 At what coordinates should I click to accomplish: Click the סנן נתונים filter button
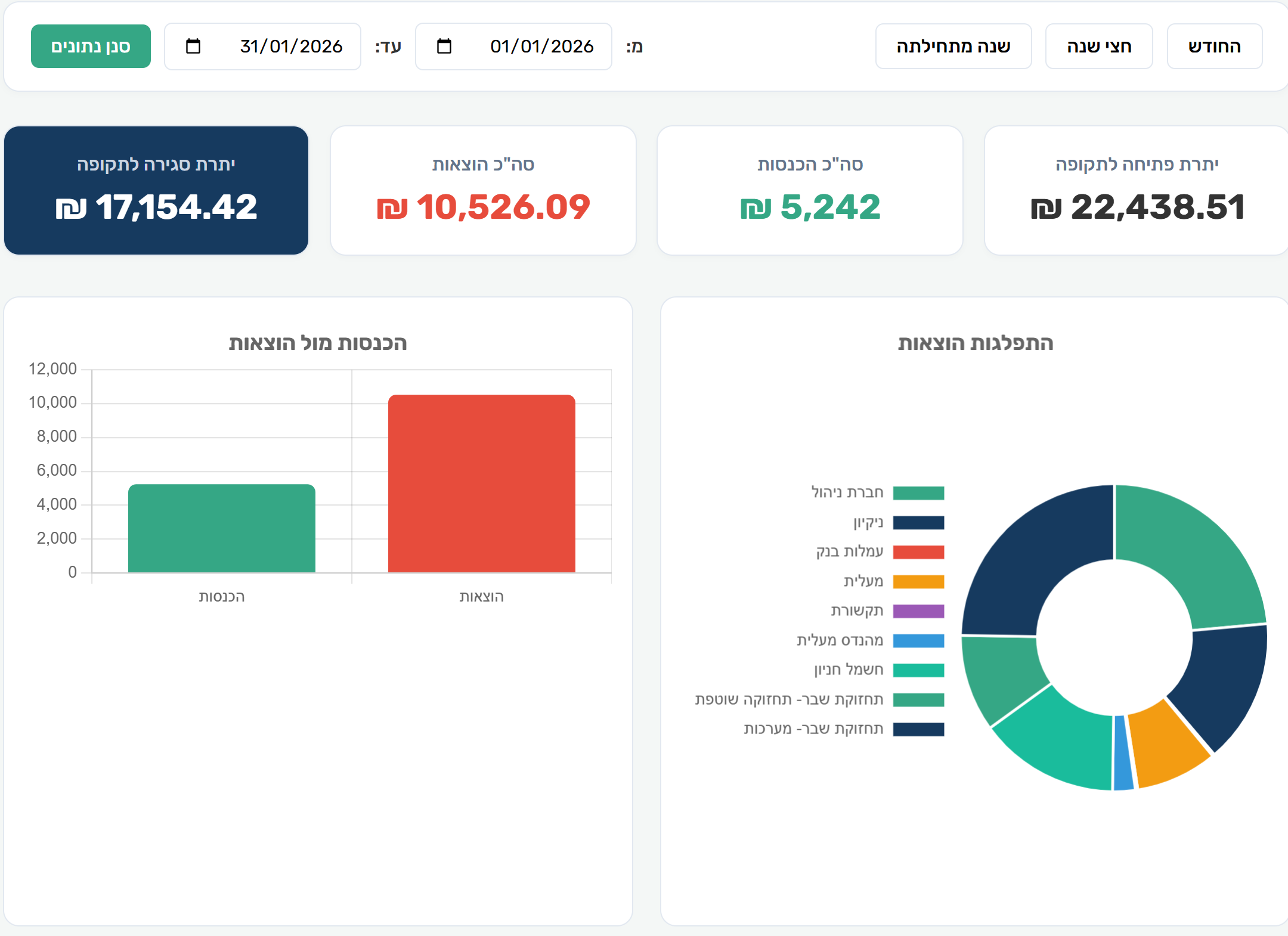[91, 46]
